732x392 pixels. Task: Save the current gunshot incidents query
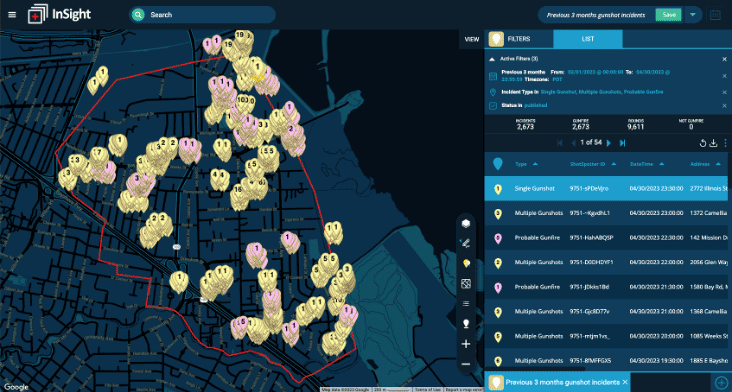669,15
